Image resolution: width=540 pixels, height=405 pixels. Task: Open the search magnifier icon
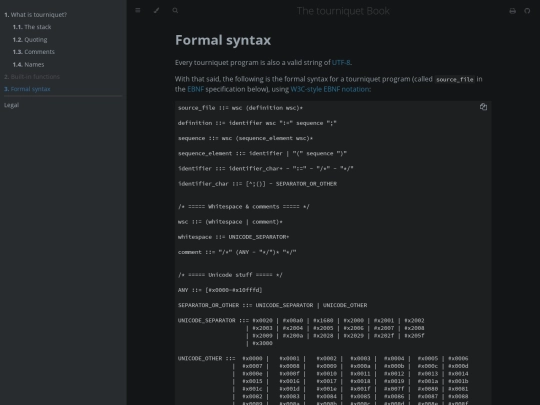(175, 10)
